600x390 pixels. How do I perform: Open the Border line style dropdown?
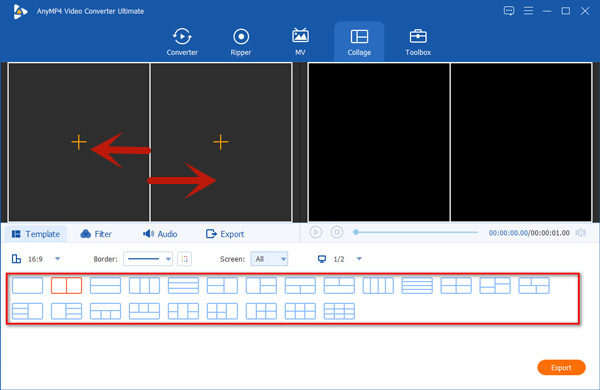(x=148, y=259)
